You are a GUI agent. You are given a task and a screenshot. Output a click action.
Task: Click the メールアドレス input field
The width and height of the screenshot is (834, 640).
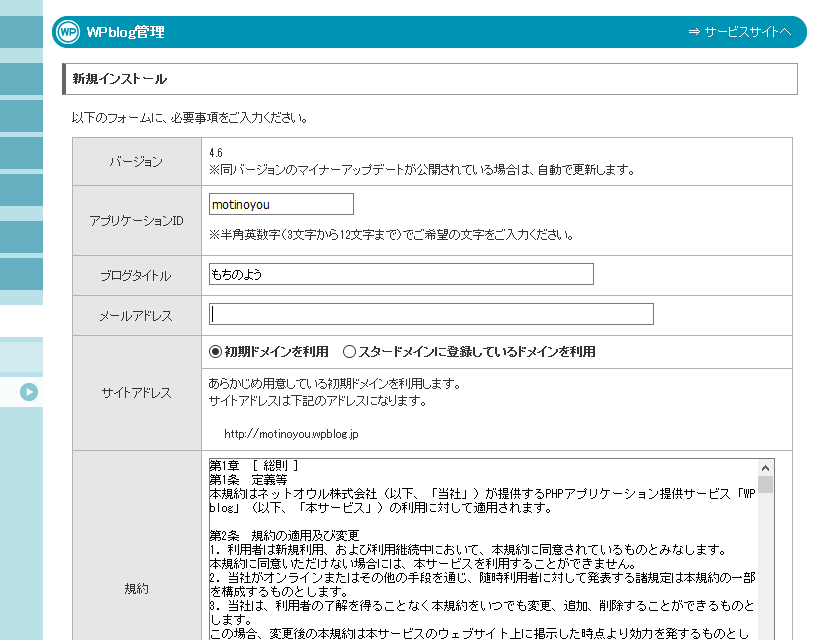(431, 314)
